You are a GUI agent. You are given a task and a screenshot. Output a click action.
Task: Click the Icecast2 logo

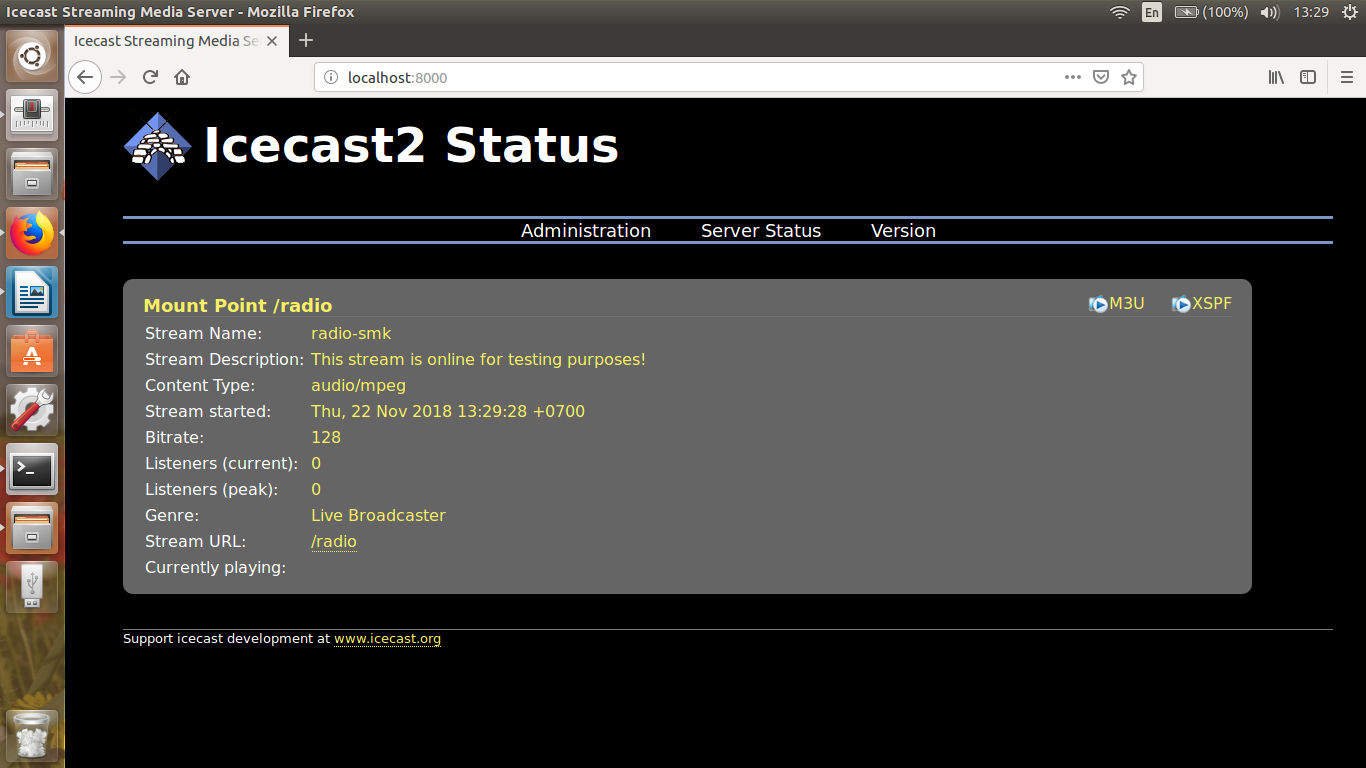point(157,143)
